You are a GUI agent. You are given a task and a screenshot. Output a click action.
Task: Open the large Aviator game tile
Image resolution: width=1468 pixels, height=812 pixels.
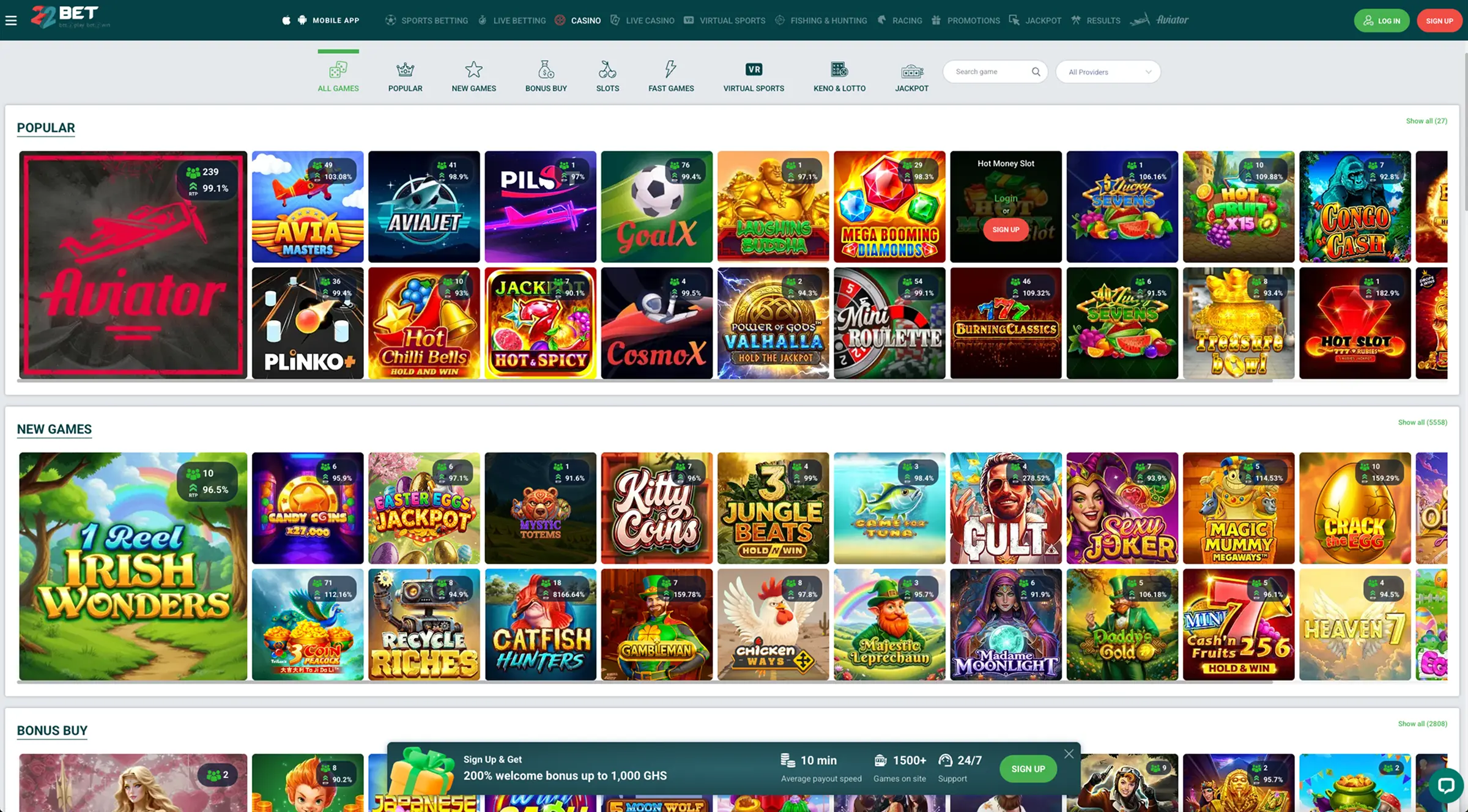133,265
